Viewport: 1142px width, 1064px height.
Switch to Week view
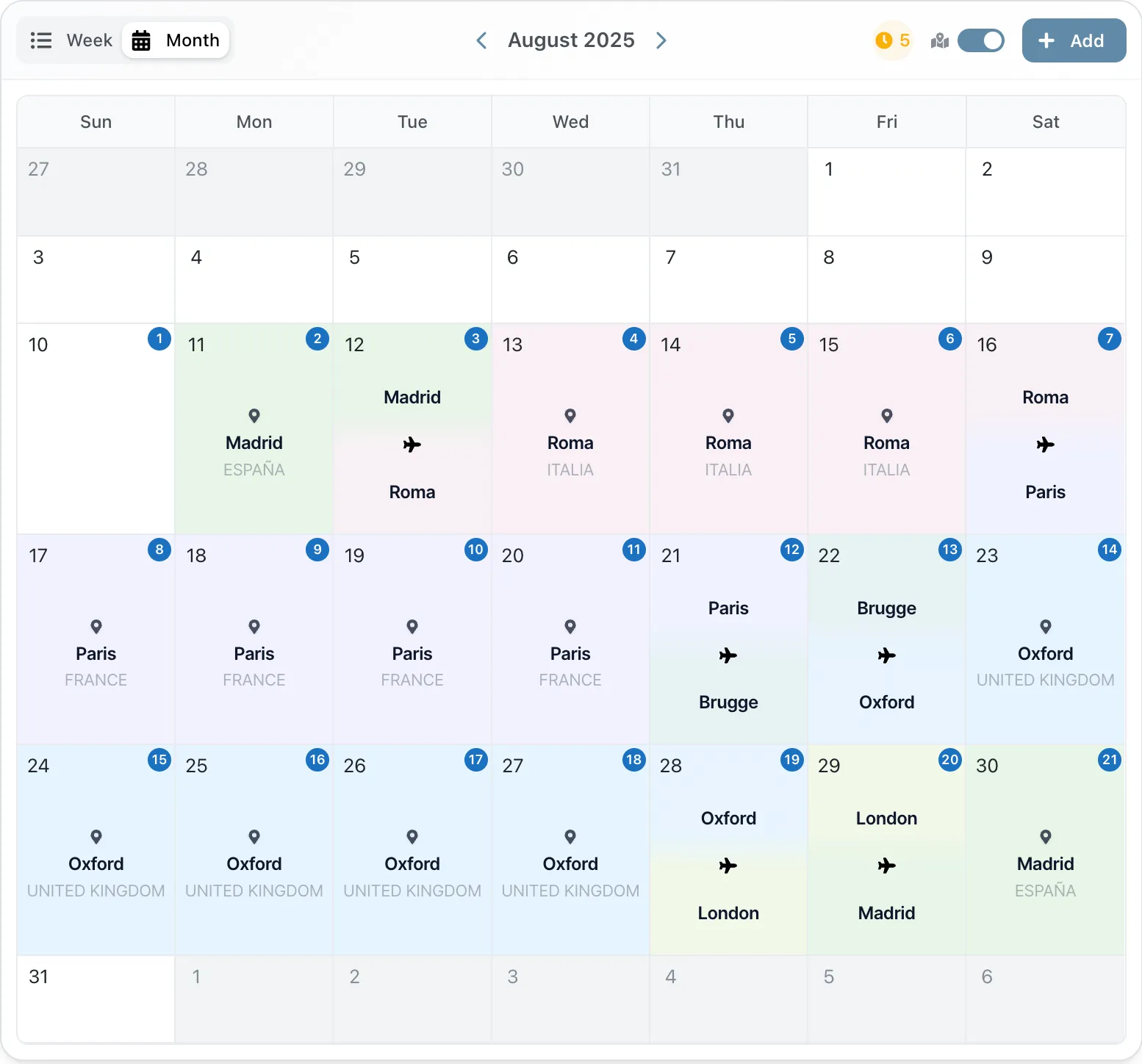pos(72,40)
